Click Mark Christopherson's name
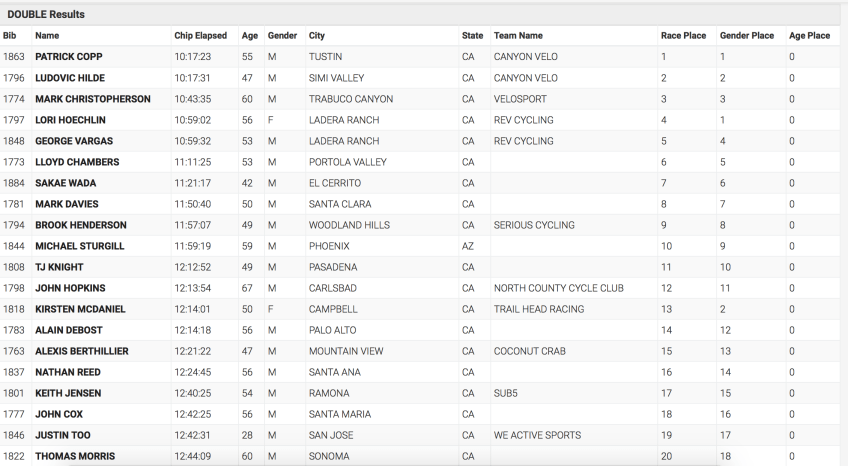This screenshot has height=466, width=848. click(x=92, y=99)
